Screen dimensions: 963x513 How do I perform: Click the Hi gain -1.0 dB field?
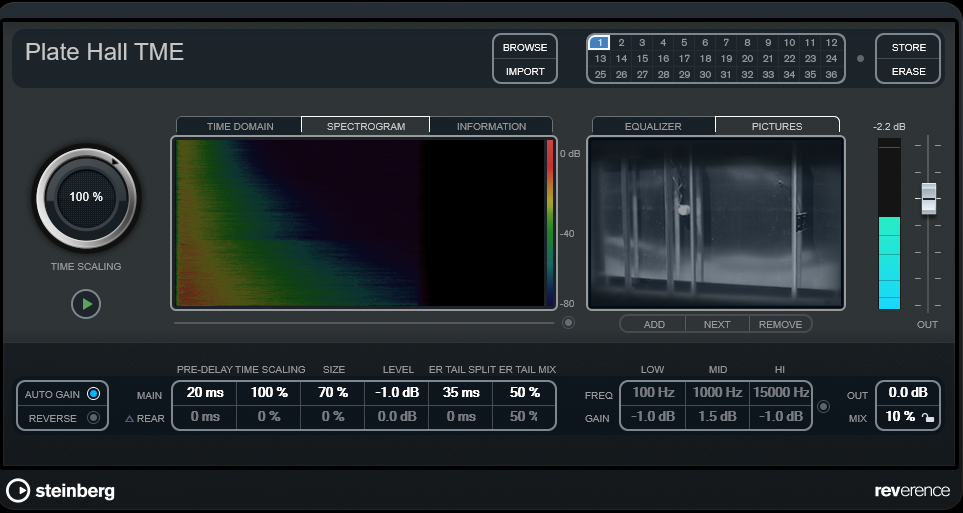(x=781, y=417)
